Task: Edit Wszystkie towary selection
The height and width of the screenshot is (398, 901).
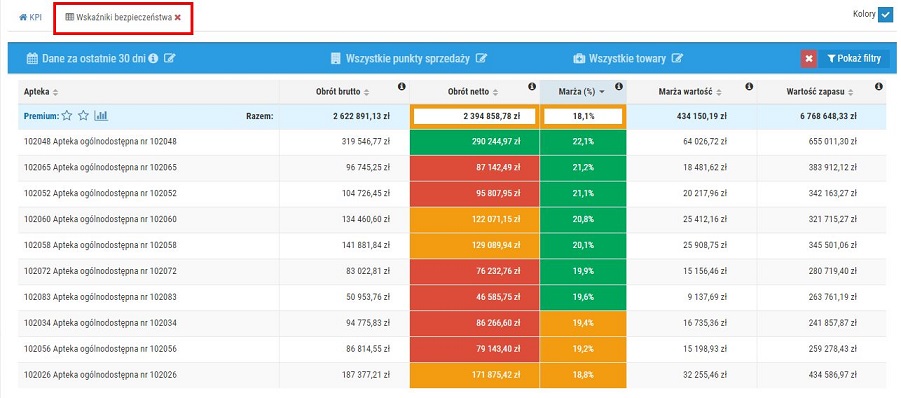Action: (x=678, y=59)
